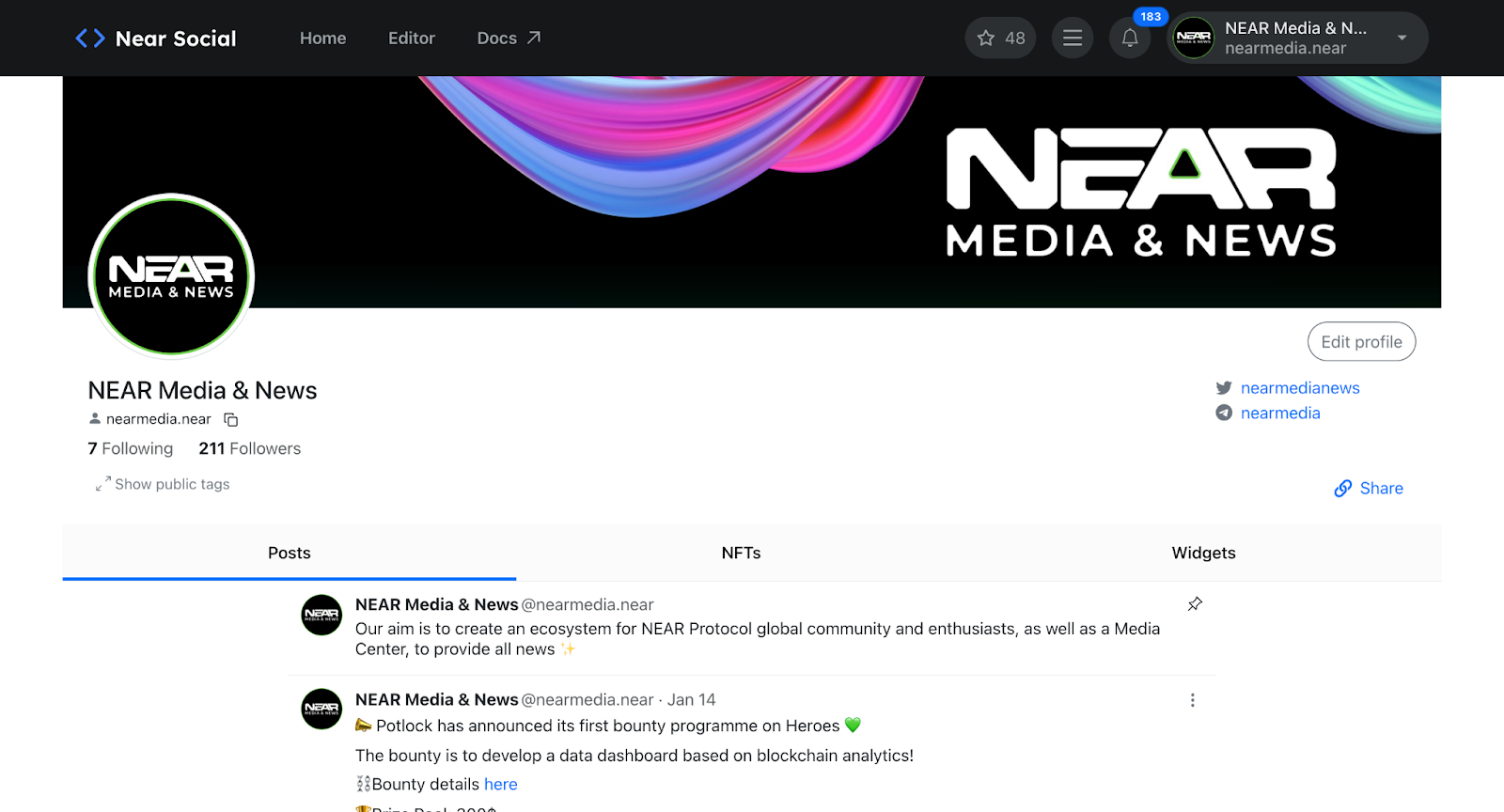Open the starred items counter showing 48

1000,39
